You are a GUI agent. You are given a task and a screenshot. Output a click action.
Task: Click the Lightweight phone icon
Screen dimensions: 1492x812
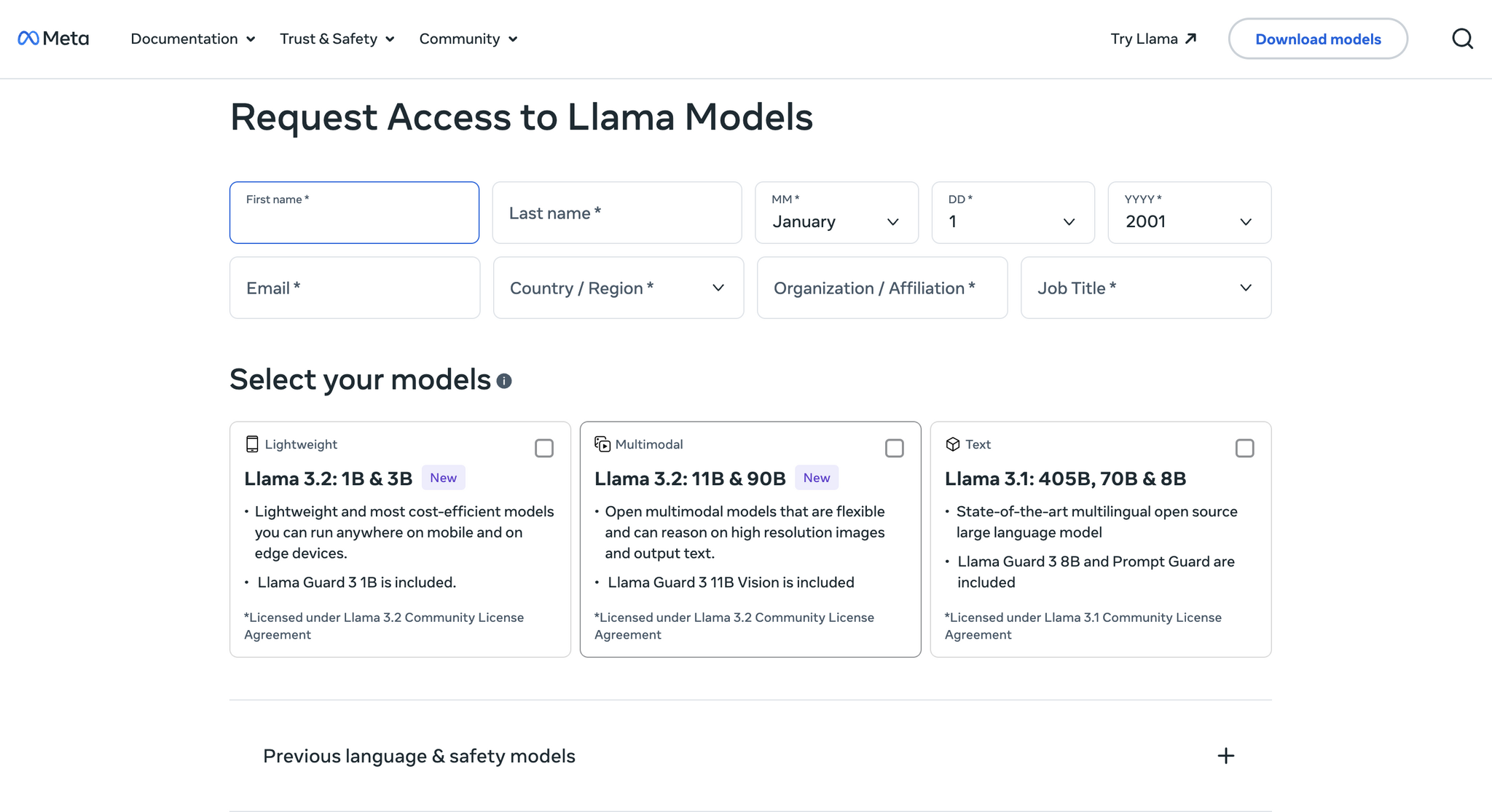coord(252,444)
